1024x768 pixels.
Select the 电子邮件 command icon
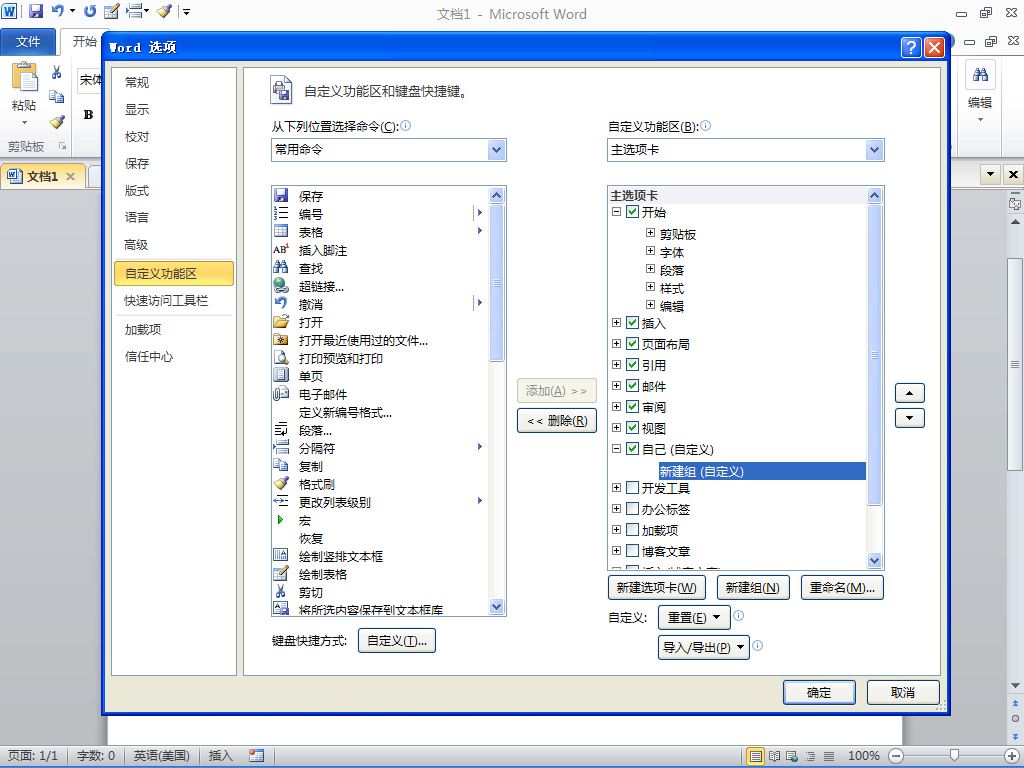pos(281,393)
